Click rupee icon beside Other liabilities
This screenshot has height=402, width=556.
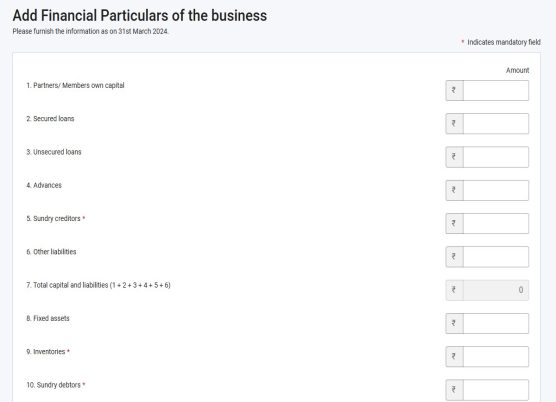pyautogui.click(x=454, y=257)
